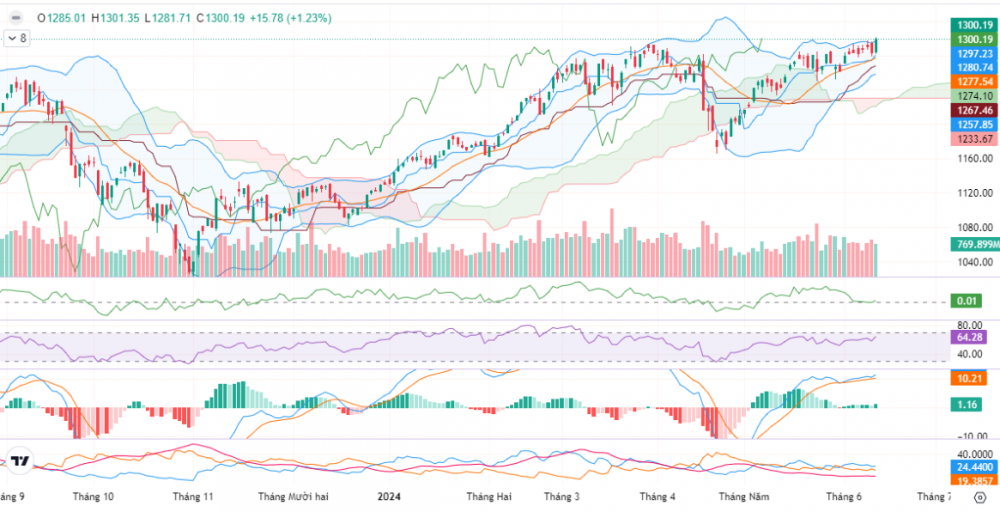Click the dark red 1267.46 price label
The height and width of the screenshot is (512, 1000).
pyautogui.click(x=973, y=110)
